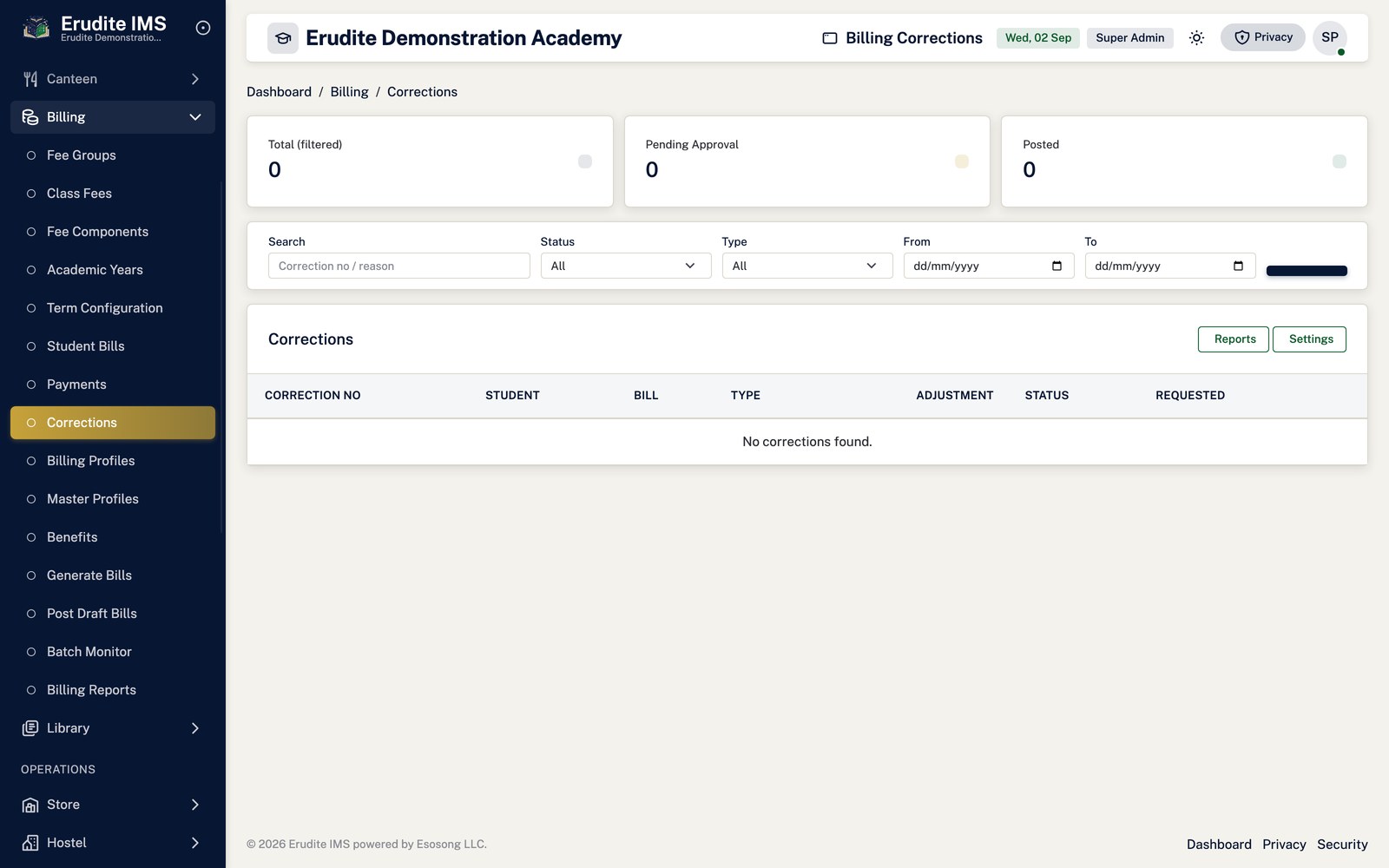The height and width of the screenshot is (868, 1389).
Task: Open the To date calendar picker icon
Action: click(x=1238, y=266)
